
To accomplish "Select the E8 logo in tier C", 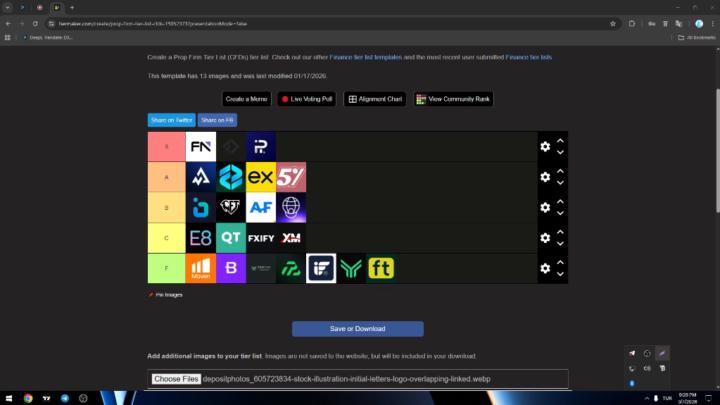I will pos(201,238).
